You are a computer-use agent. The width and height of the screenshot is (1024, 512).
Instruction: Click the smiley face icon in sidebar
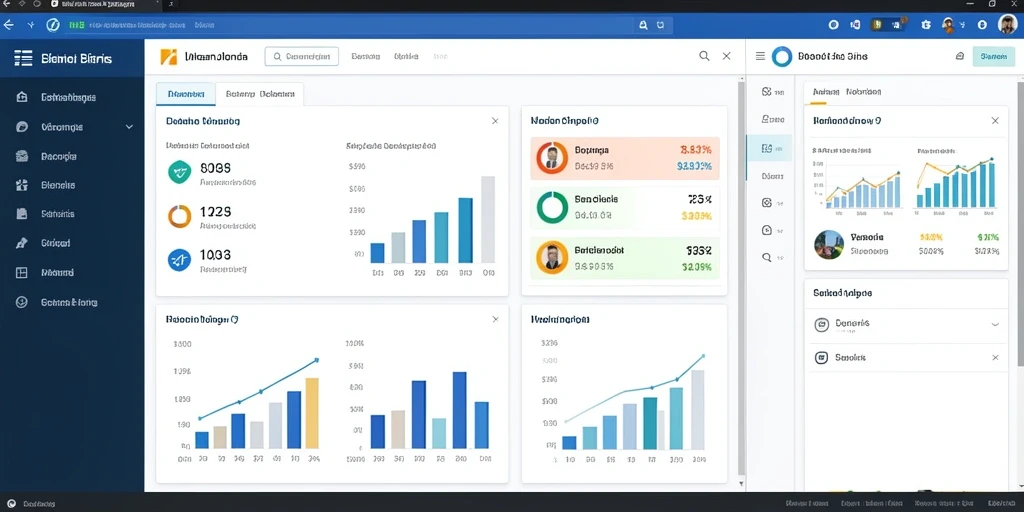(22, 302)
